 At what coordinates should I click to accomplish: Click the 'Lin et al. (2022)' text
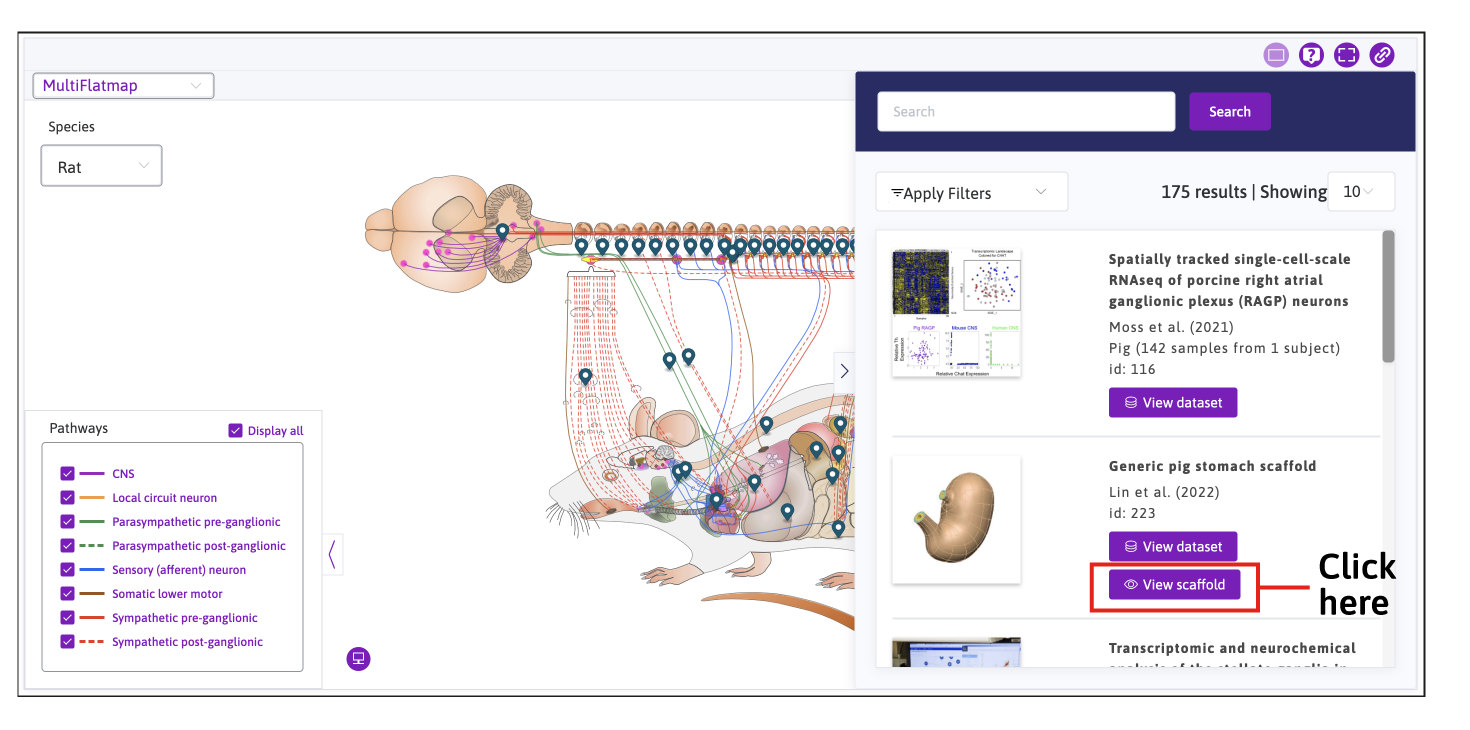1164,492
